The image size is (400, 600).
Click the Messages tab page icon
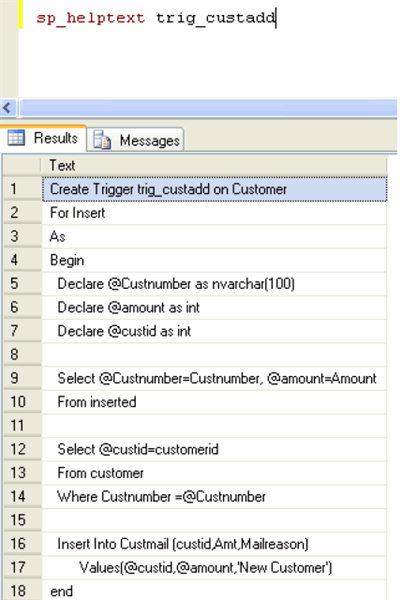pyautogui.click(x=102, y=140)
